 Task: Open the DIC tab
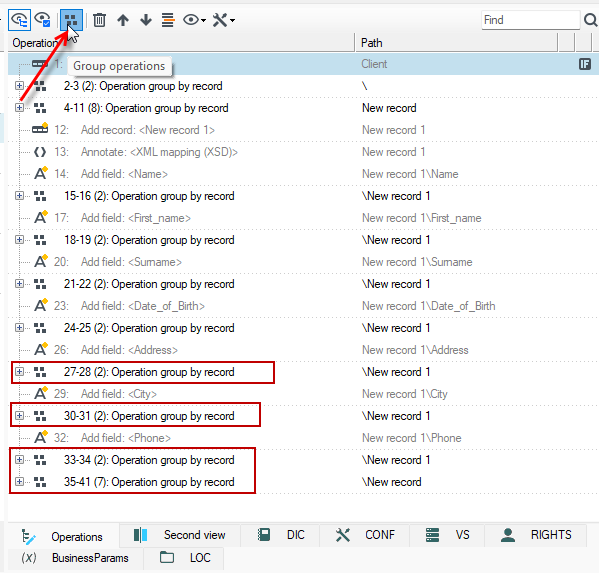(x=280, y=535)
